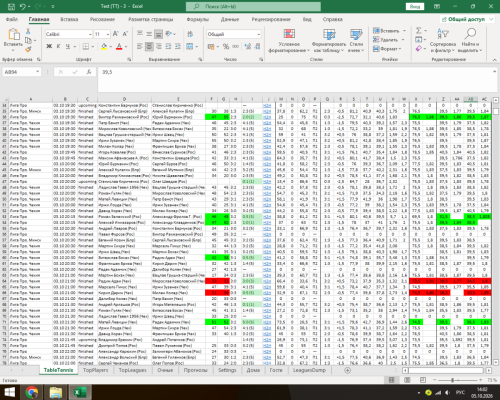Decrease the cell indent
The image size is (500, 400).
click(x=168, y=46)
